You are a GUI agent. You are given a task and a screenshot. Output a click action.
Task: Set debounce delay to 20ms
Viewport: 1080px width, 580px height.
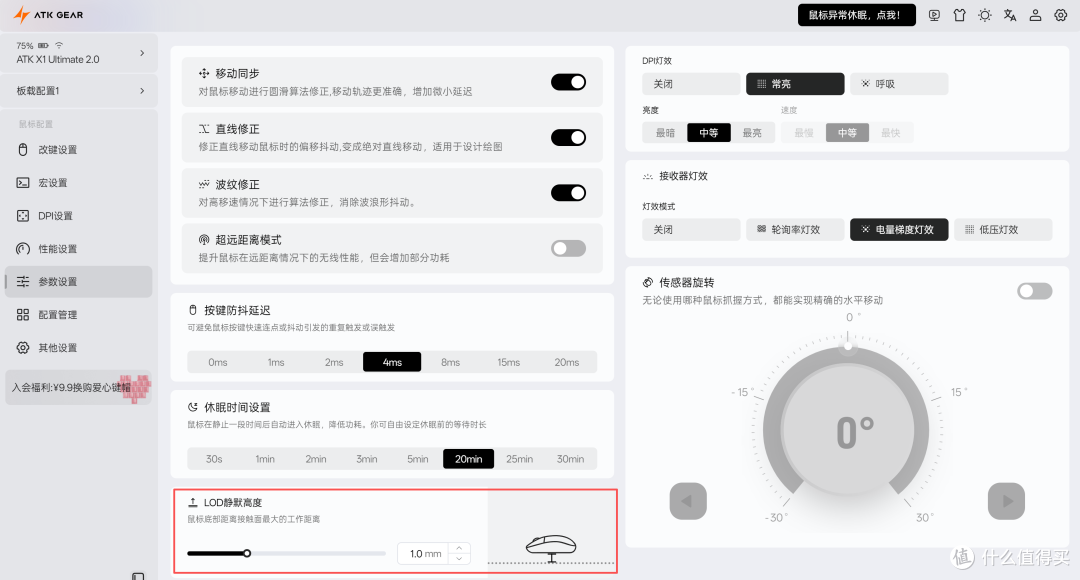567,362
